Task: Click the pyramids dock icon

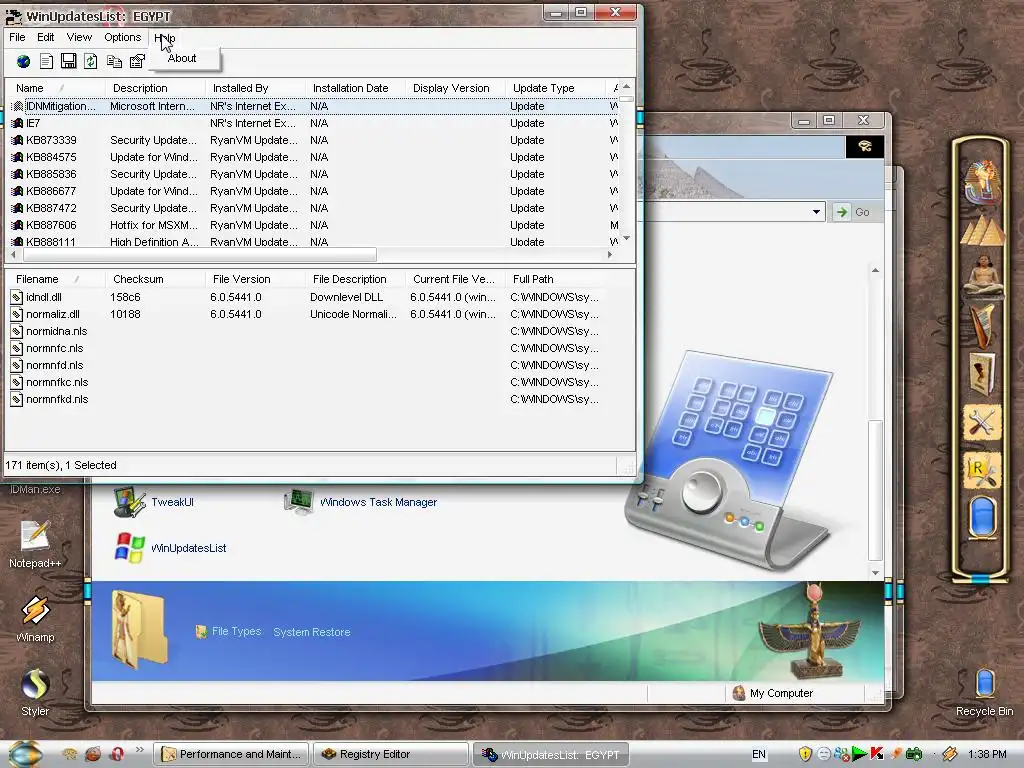Action: (982, 230)
